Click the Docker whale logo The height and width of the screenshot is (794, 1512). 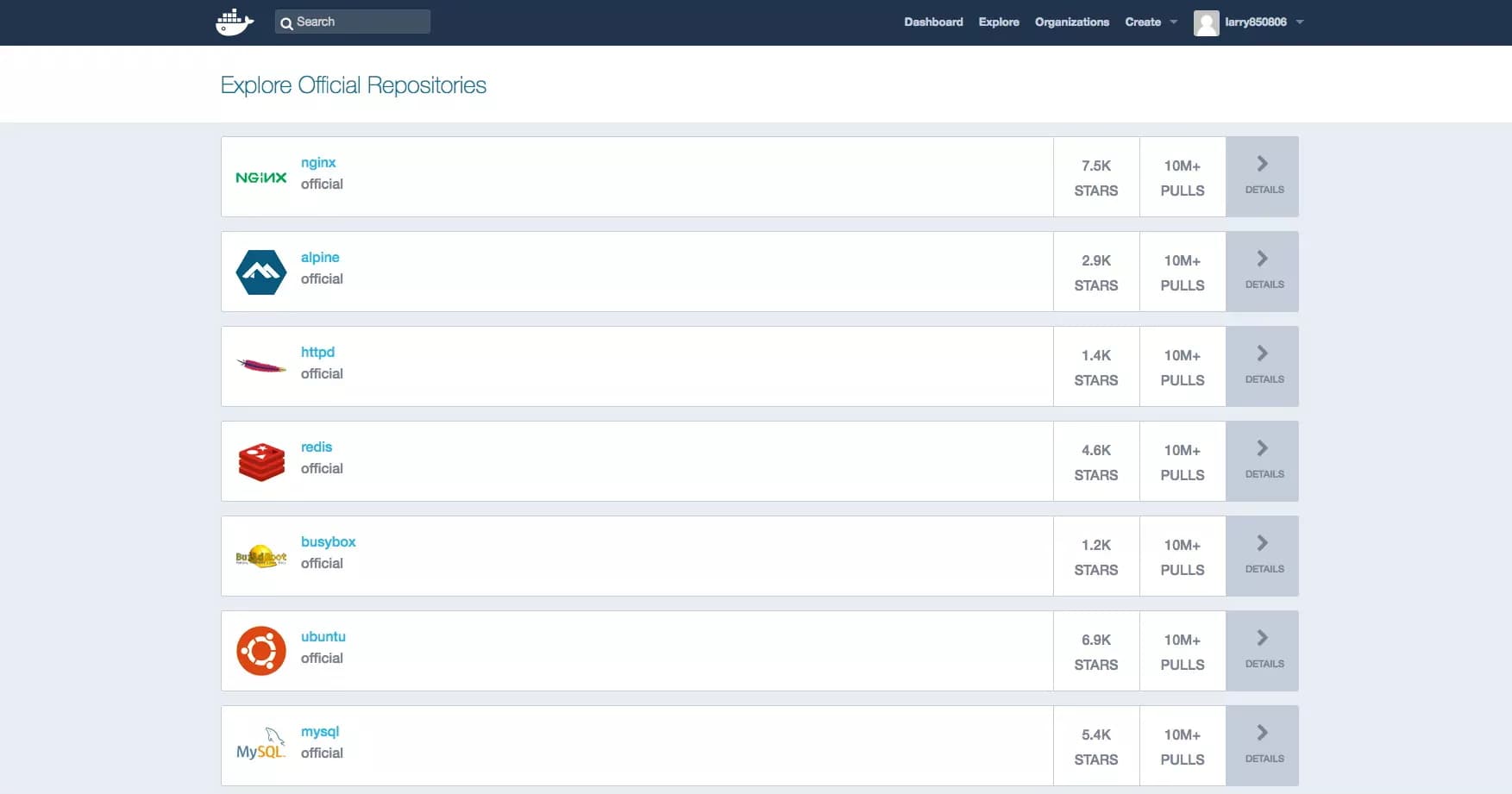tap(234, 22)
